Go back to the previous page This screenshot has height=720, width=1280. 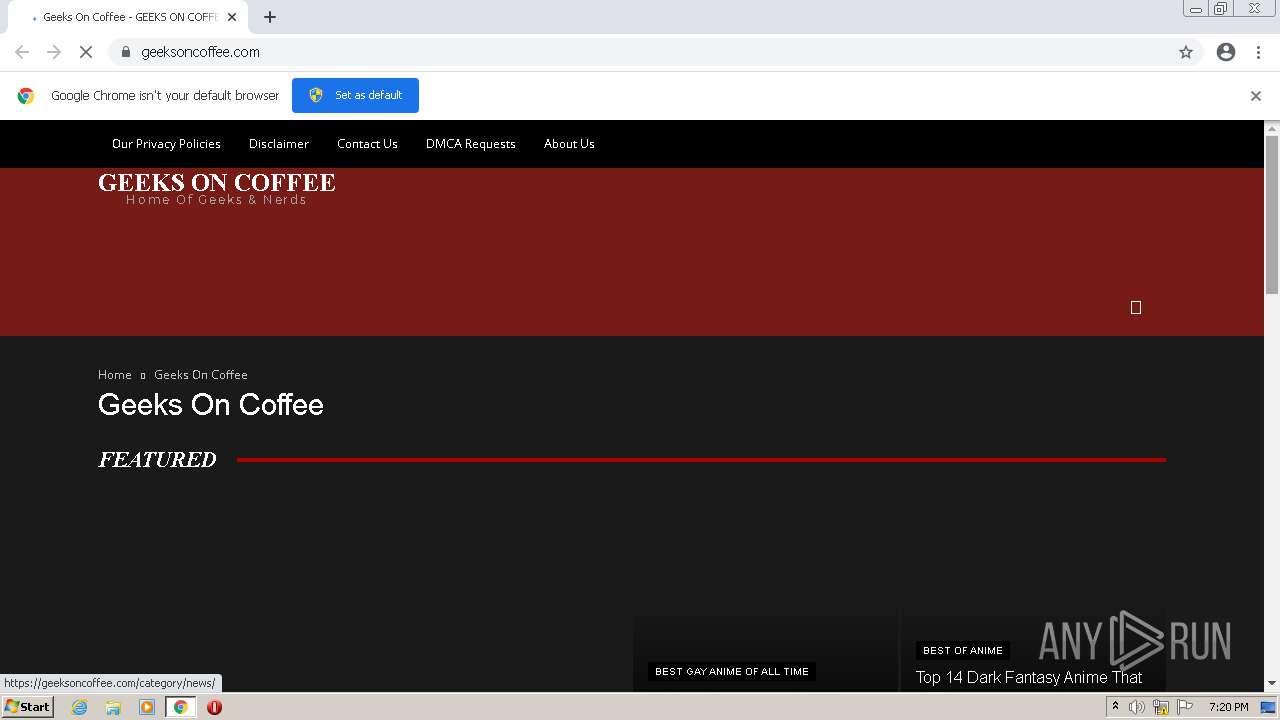[22, 52]
